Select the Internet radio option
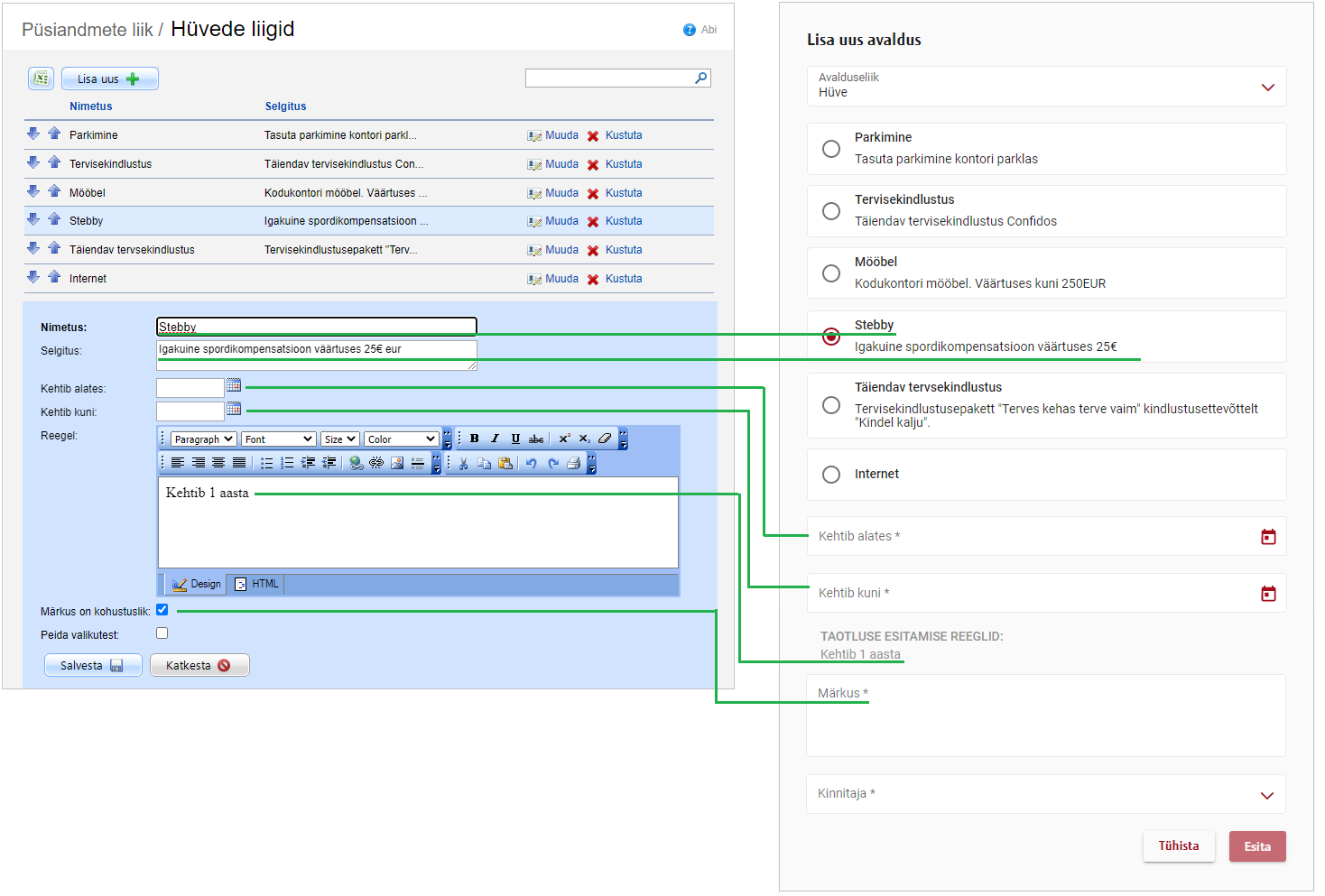The width and height of the screenshot is (1325, 896). coord(831,475)
